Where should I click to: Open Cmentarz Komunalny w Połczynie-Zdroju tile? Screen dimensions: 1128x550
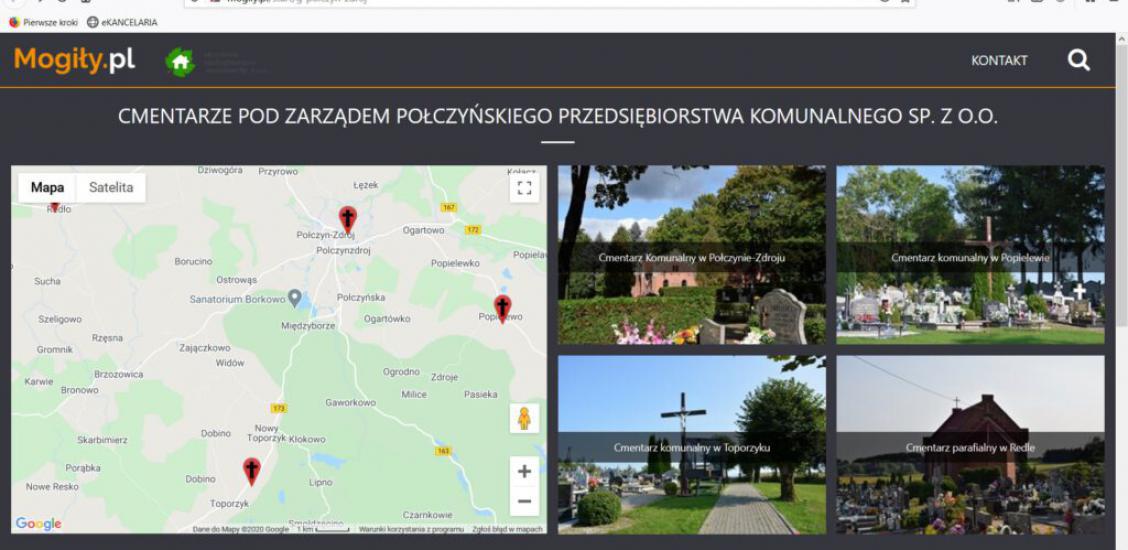pyautogui.click(x=691, y=255)
